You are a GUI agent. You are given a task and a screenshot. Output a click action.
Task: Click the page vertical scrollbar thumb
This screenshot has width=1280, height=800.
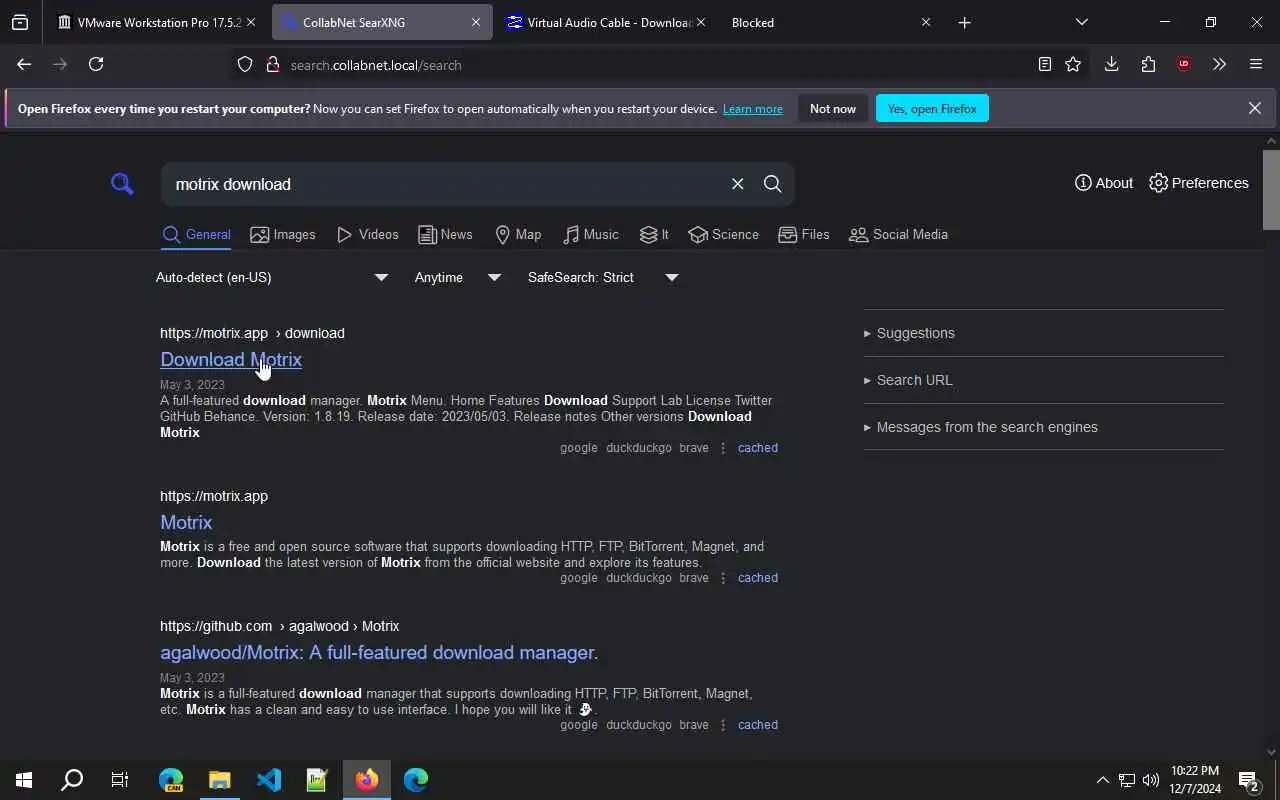(x=1271, y=190)
